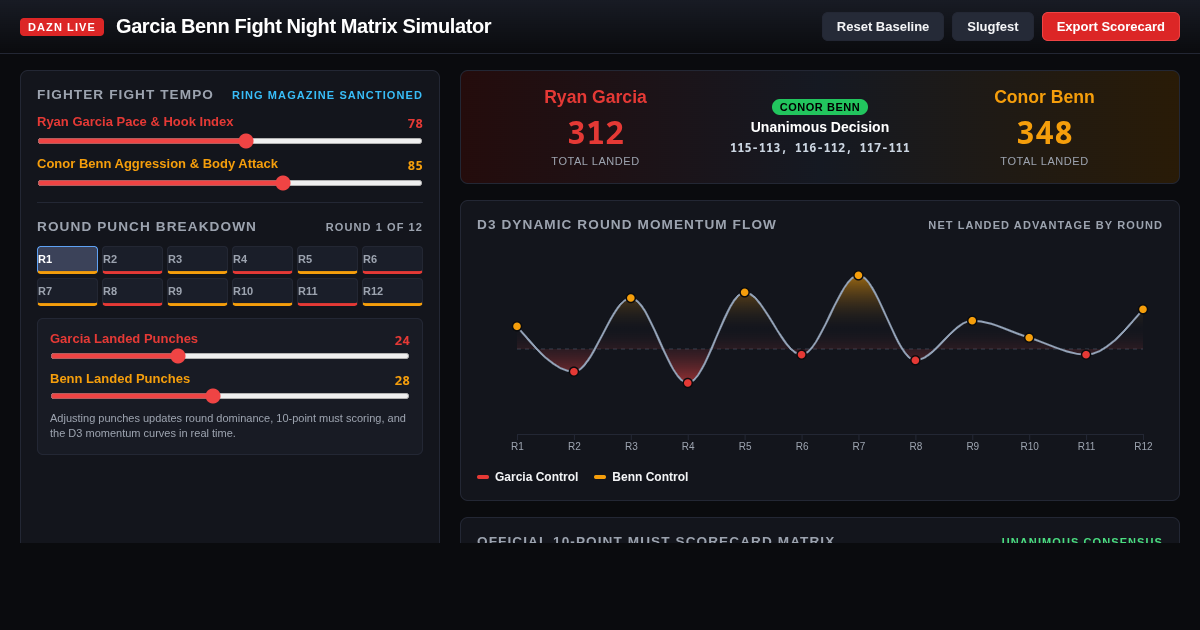Image resolution: width=1200 pixels, height=630 pixels.
Task: Click Garcia landed punches value 24
Action: click(402, 340)
